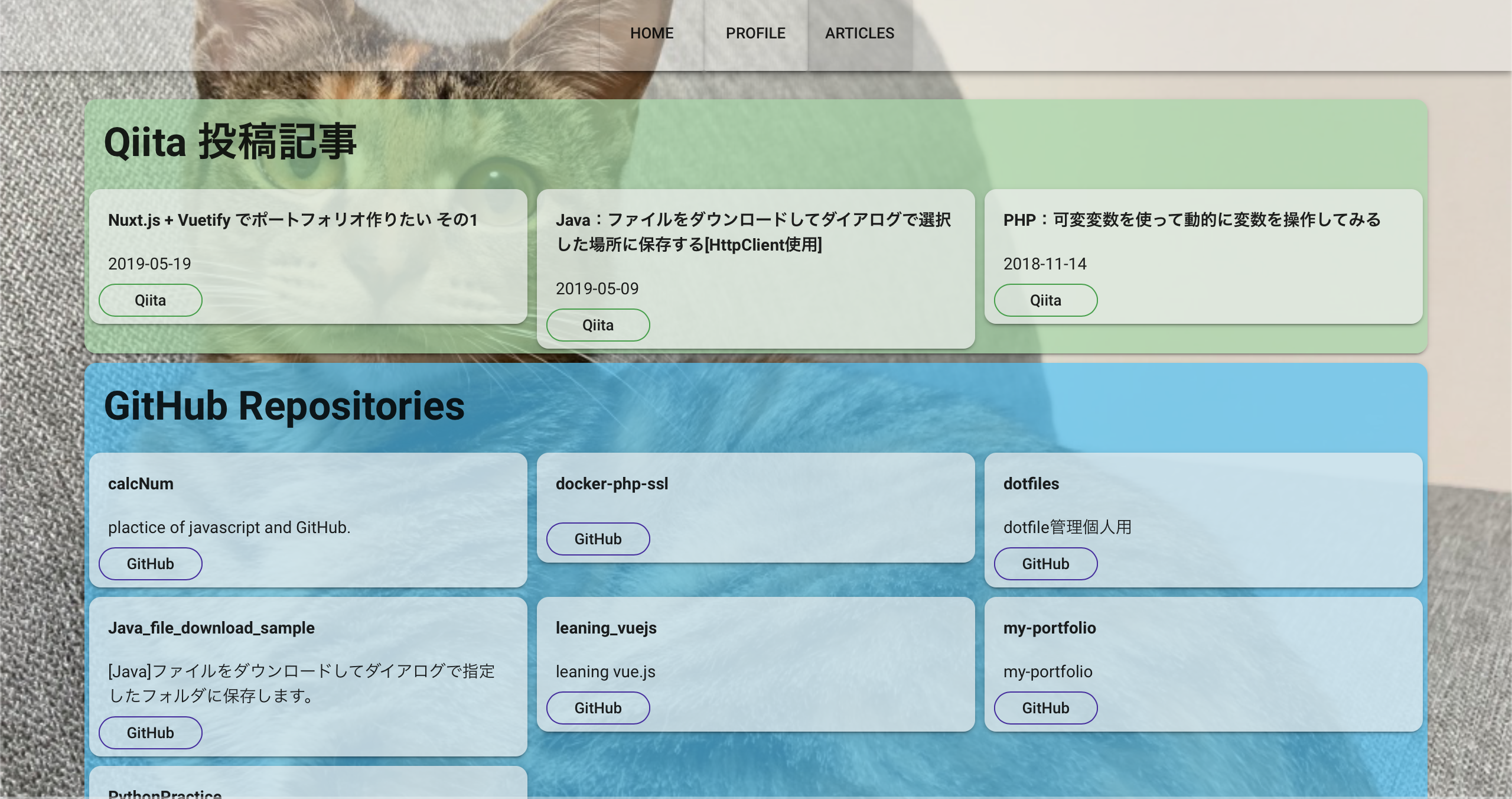
Task: Click the Java_file_download_sample repository name
Action: point(211,628)
